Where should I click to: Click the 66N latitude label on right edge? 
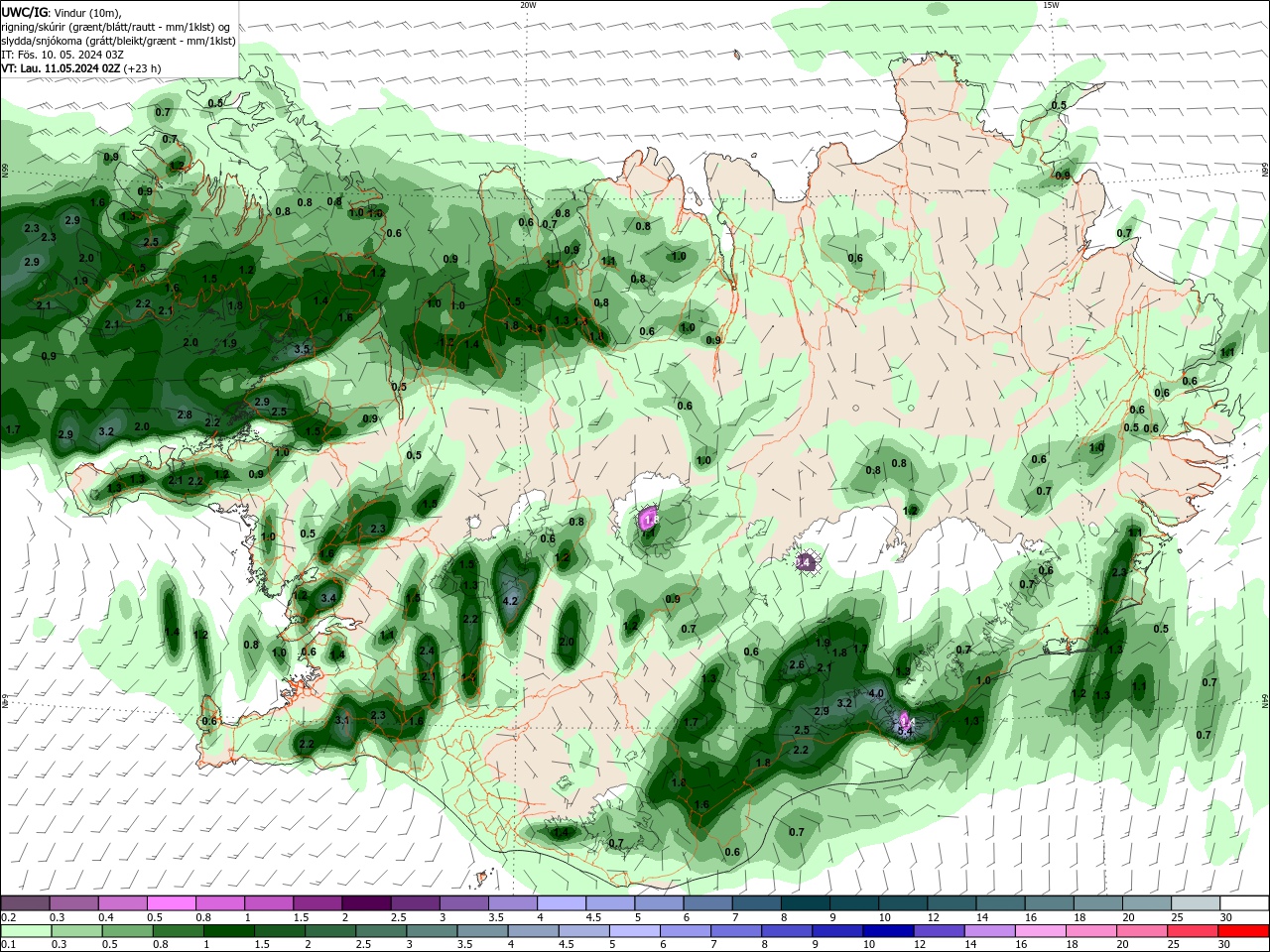(1265, 171)
